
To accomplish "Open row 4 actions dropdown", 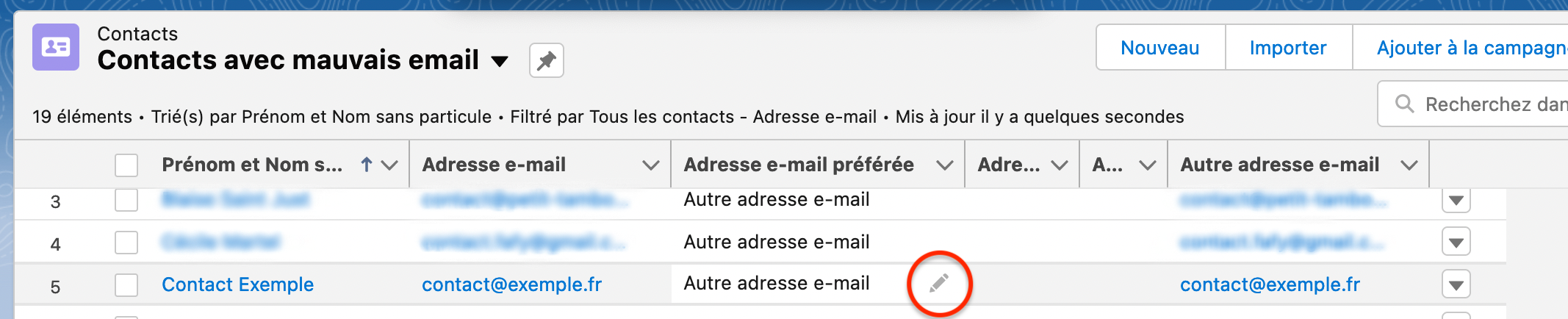I will (x=1456, y=242).
